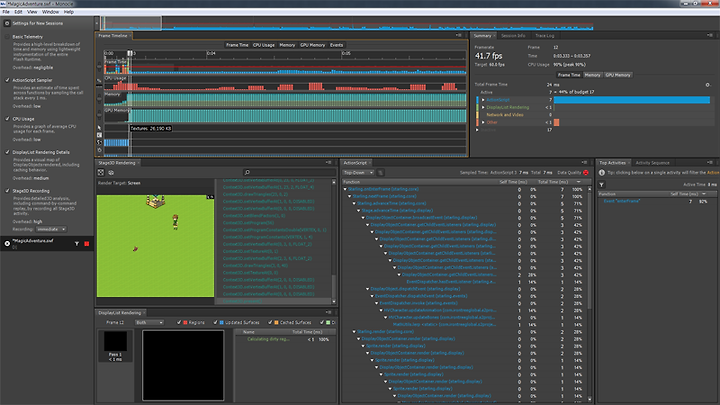Select the Pass 1 thumbnail
This screenshot has height=405, width=720.
click(x=115, y=345)
